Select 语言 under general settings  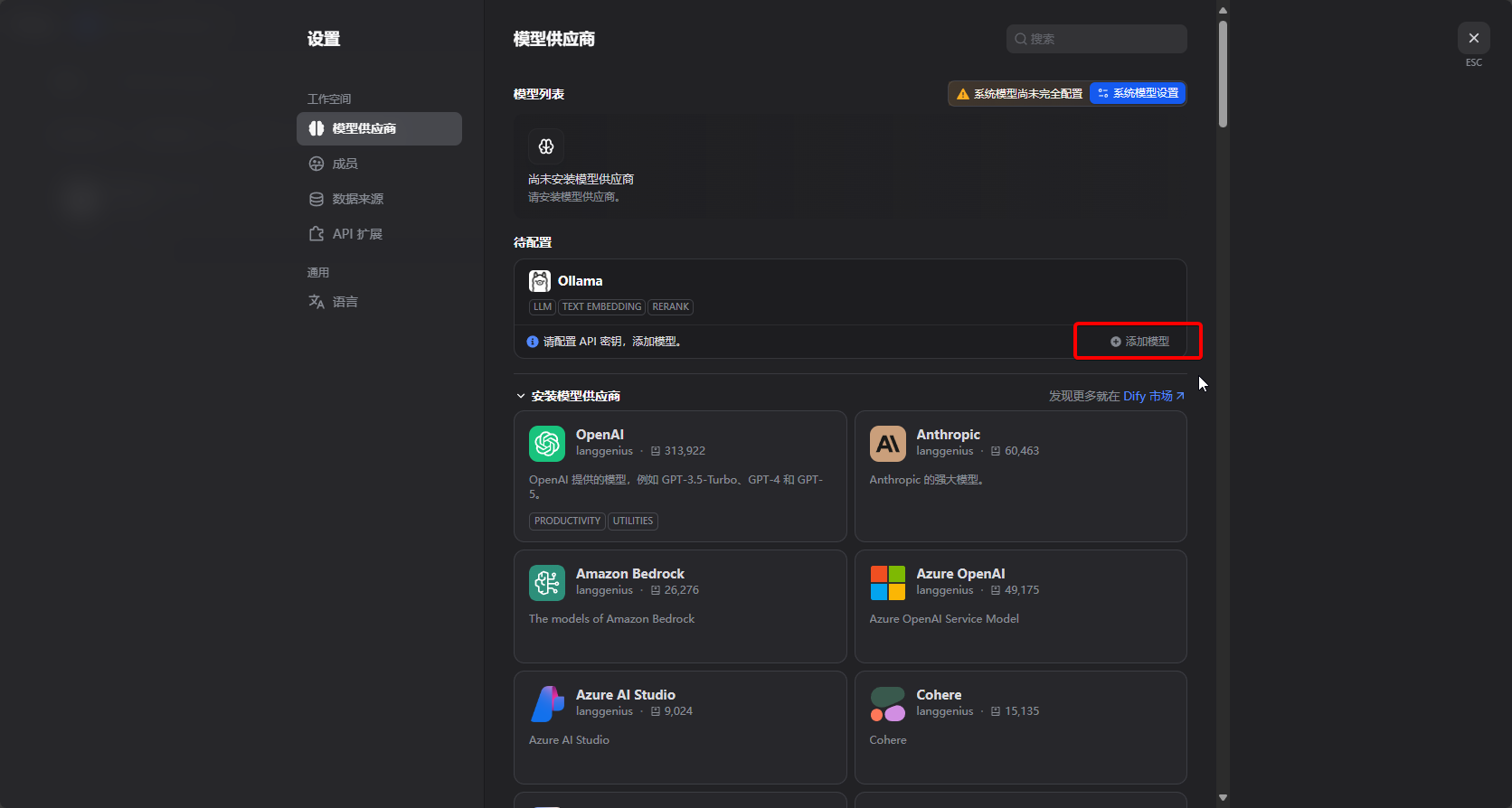pyautogui.click(x=345, y=302)
